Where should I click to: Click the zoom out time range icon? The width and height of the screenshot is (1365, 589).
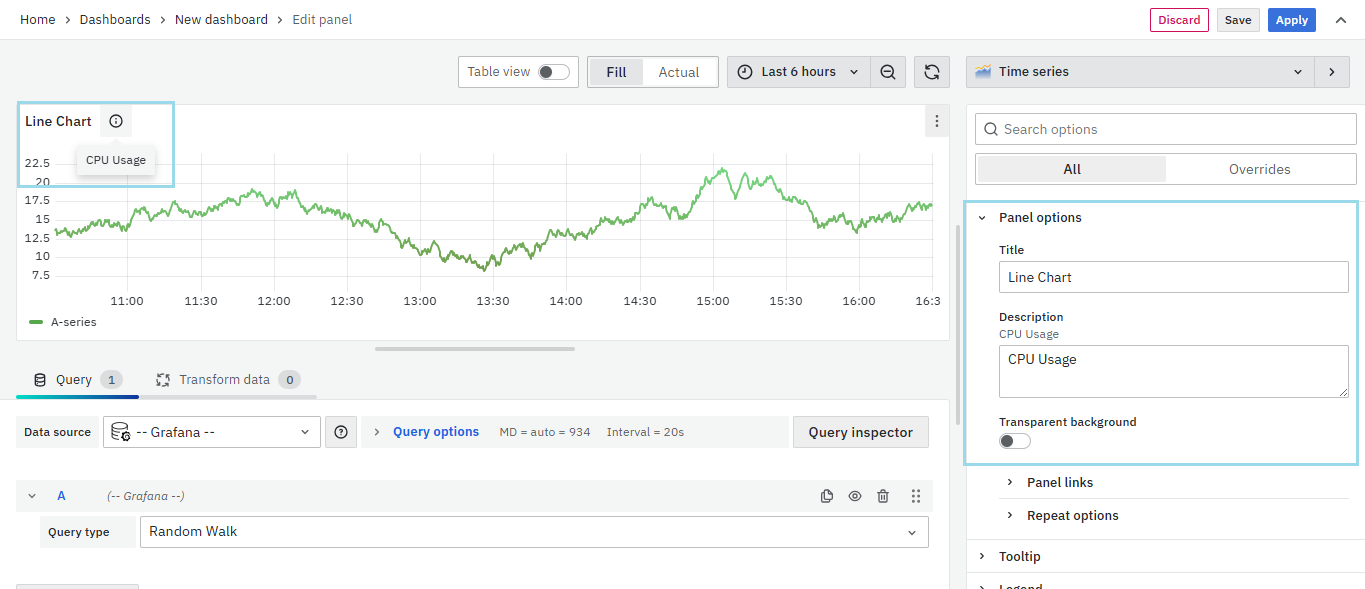[x=888, y=72]
